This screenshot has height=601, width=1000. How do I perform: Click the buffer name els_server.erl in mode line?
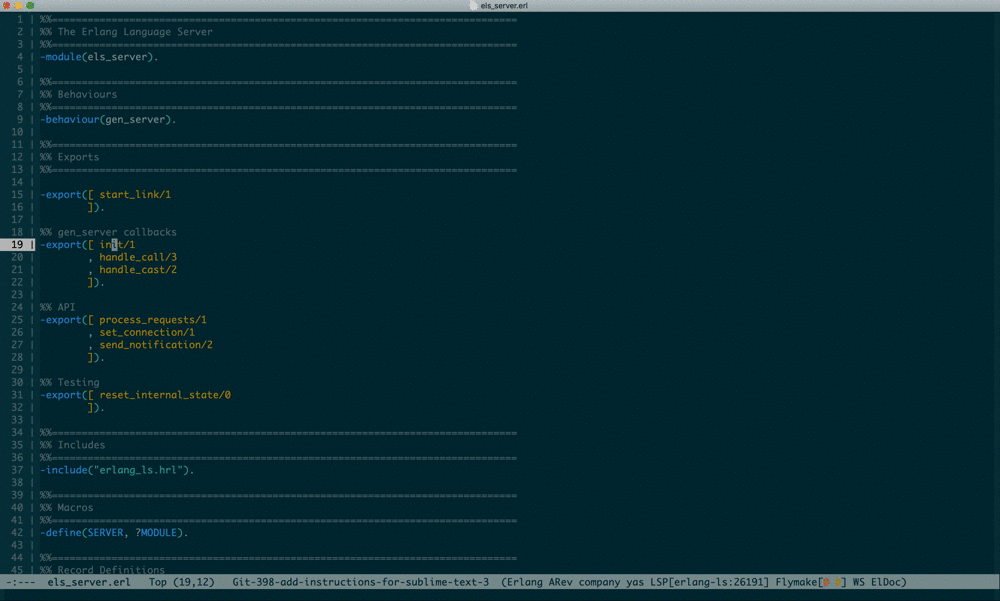pos(89,582)
